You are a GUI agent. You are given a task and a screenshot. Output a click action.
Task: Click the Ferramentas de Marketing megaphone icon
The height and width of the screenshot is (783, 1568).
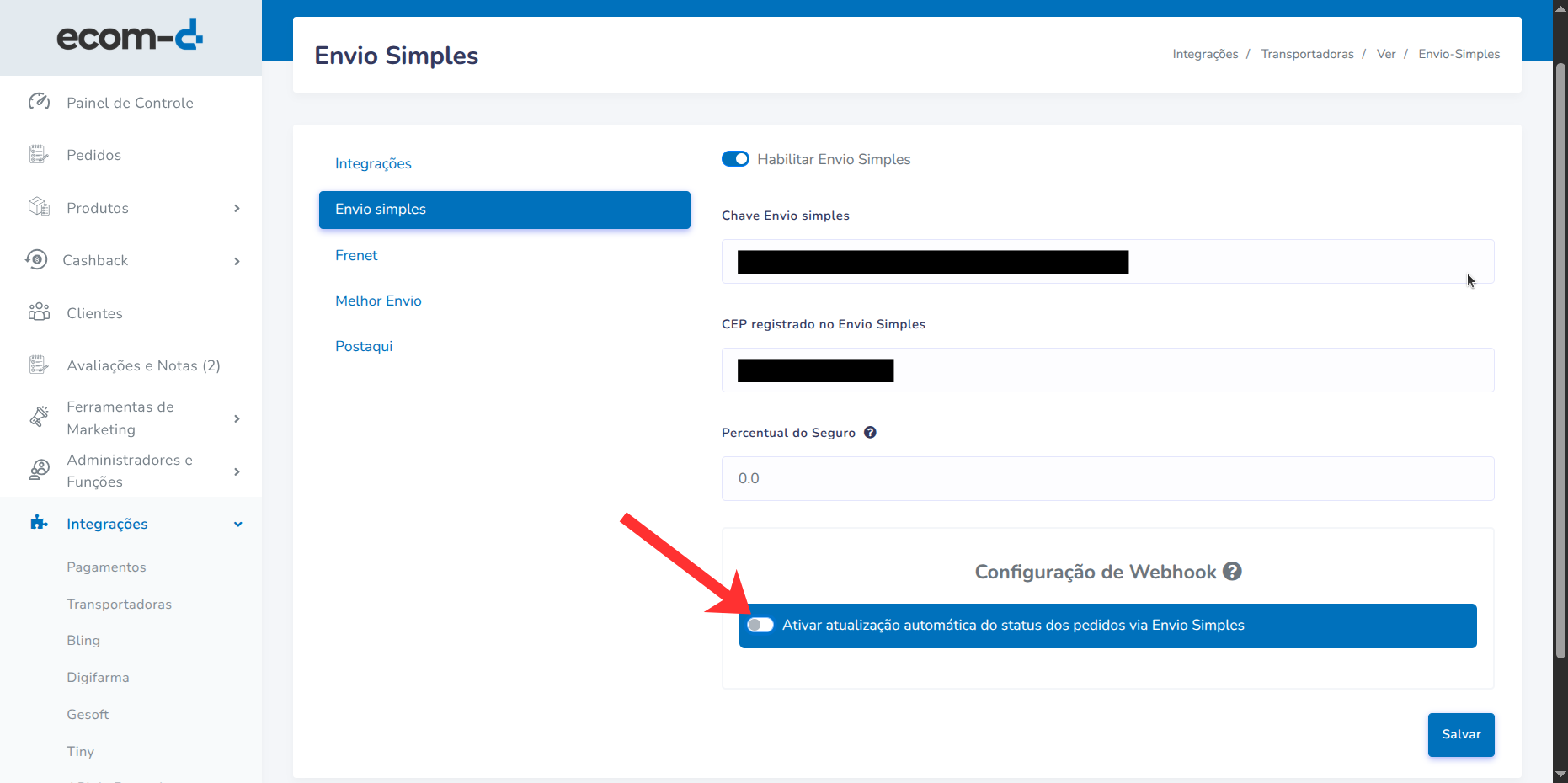point(39,417)
